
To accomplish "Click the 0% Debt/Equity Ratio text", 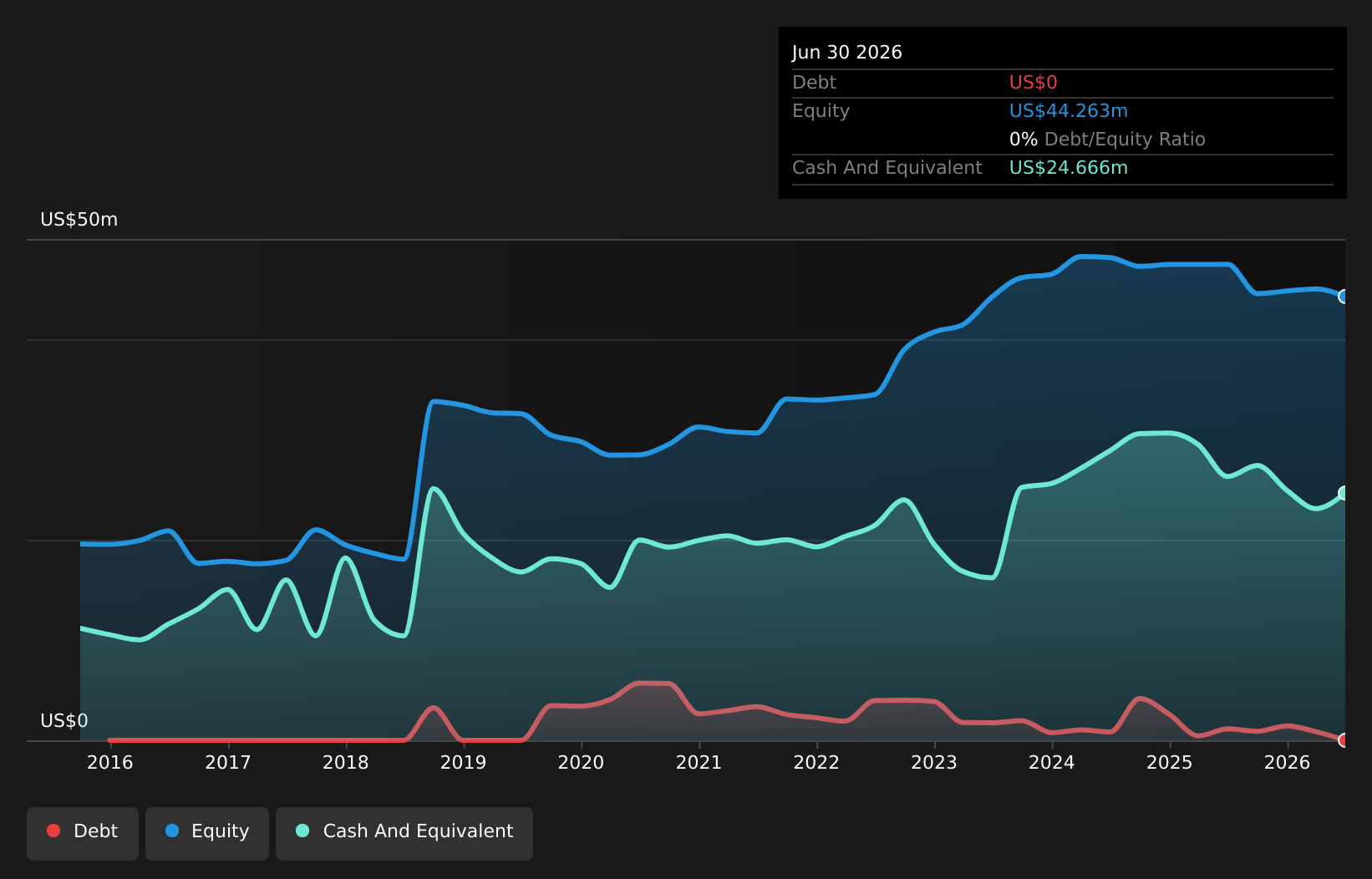I will 1107,140.
